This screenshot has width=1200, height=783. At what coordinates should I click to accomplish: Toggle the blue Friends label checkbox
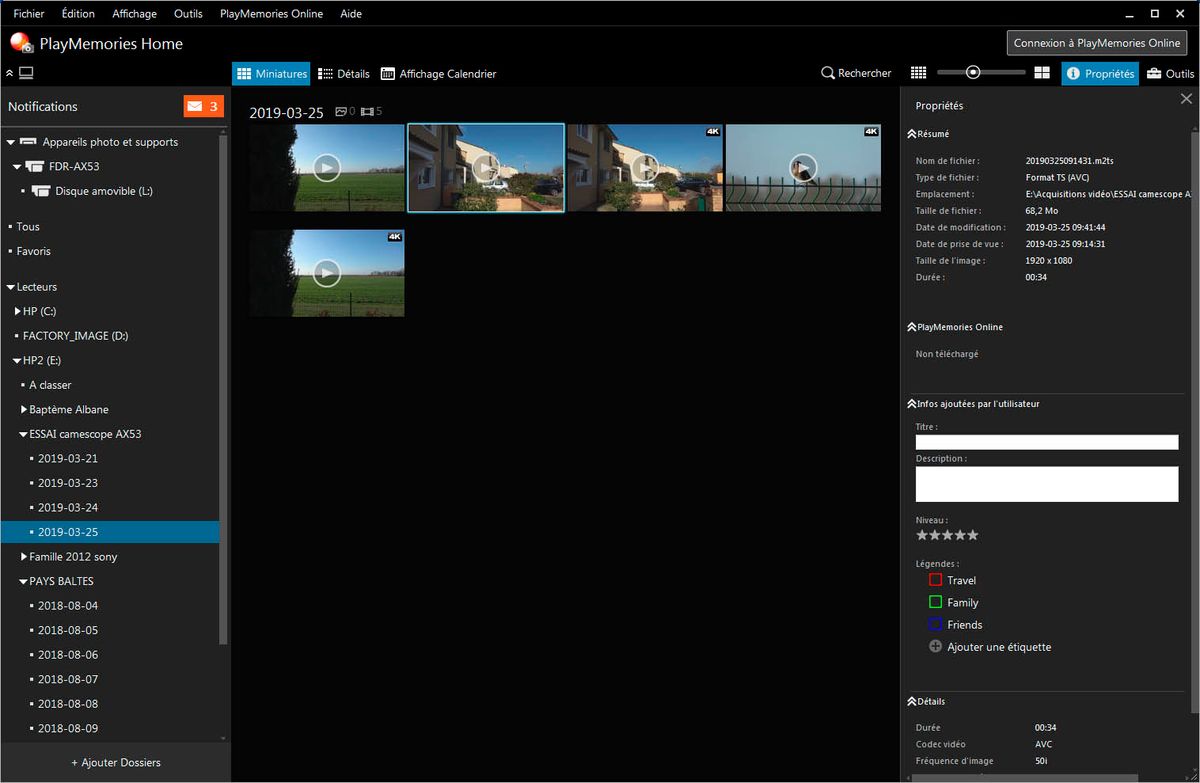point(935,624)
